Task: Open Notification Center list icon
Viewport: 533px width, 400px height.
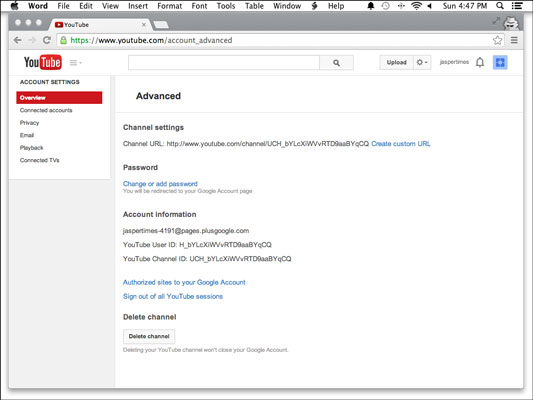Action: coord(517,6)
